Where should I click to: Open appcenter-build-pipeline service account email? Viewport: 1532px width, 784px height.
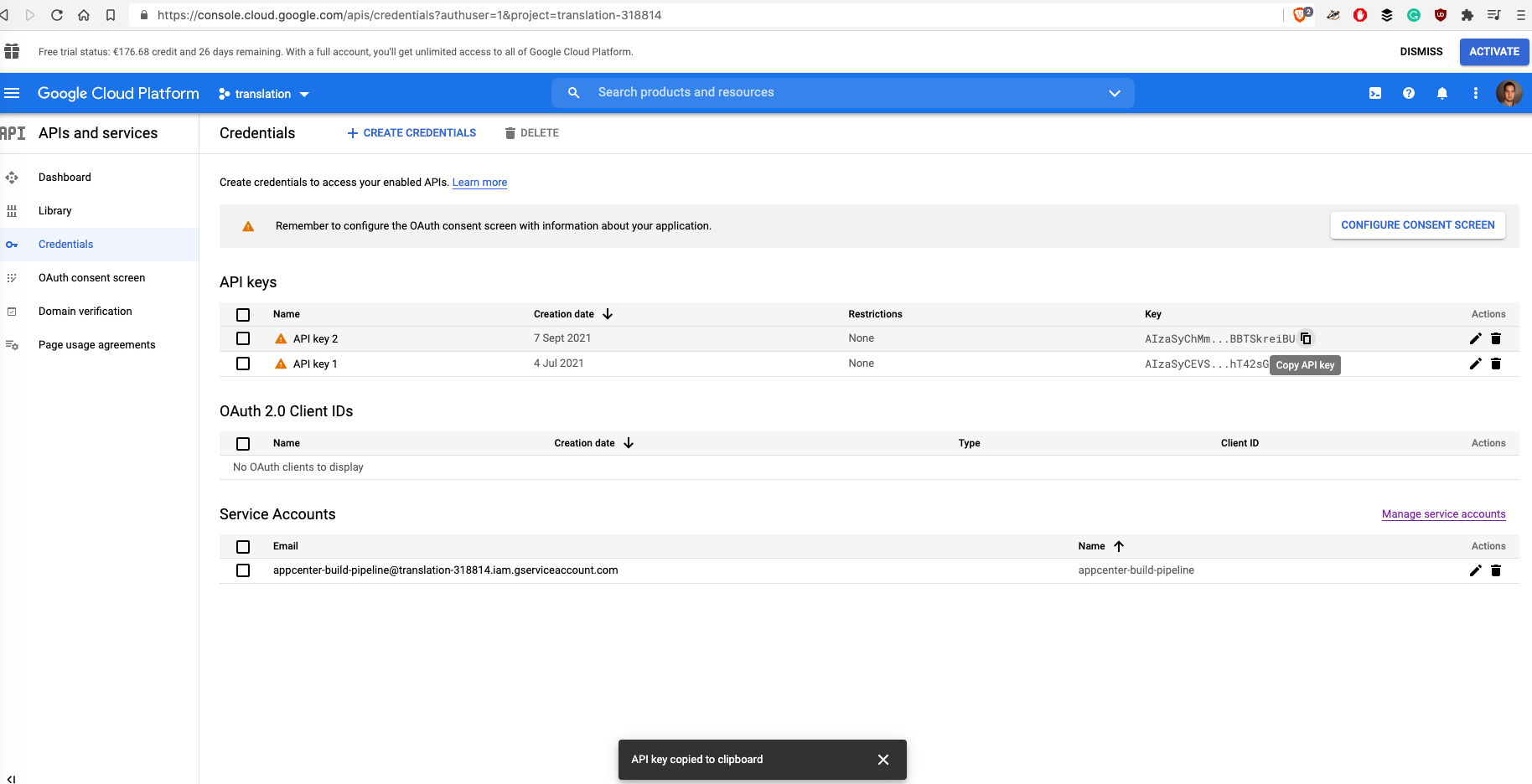pyautogui.click(x=445, y=570)
